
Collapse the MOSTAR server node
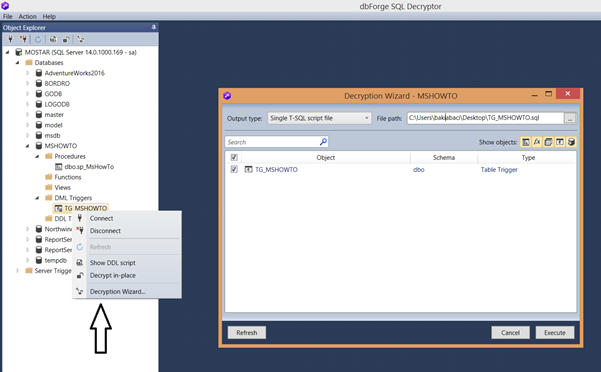coord(8,52)
